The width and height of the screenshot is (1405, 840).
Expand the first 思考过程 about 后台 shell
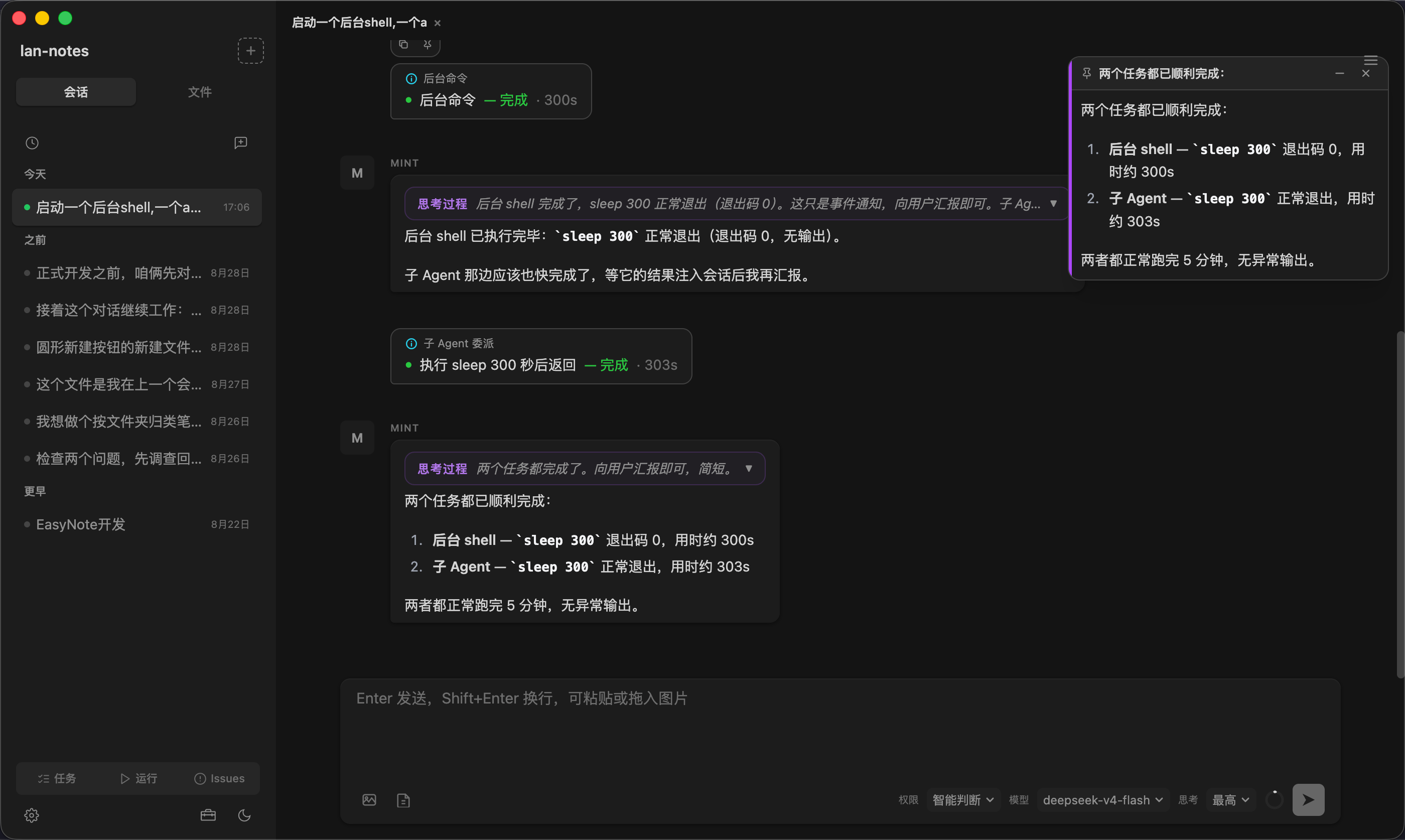tap(736, 204)
